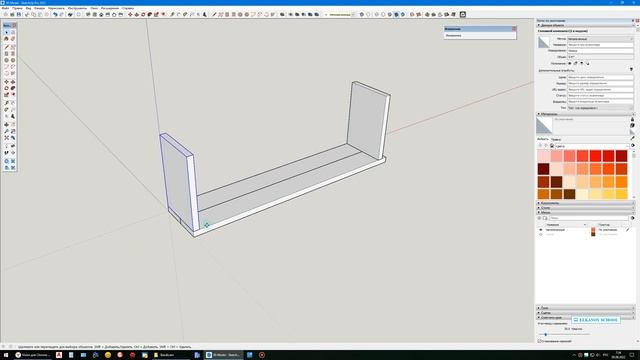Screen dimensions: 640x360
Task: Toggle hidden state eye in Entity Info
Action: (569, 63)
